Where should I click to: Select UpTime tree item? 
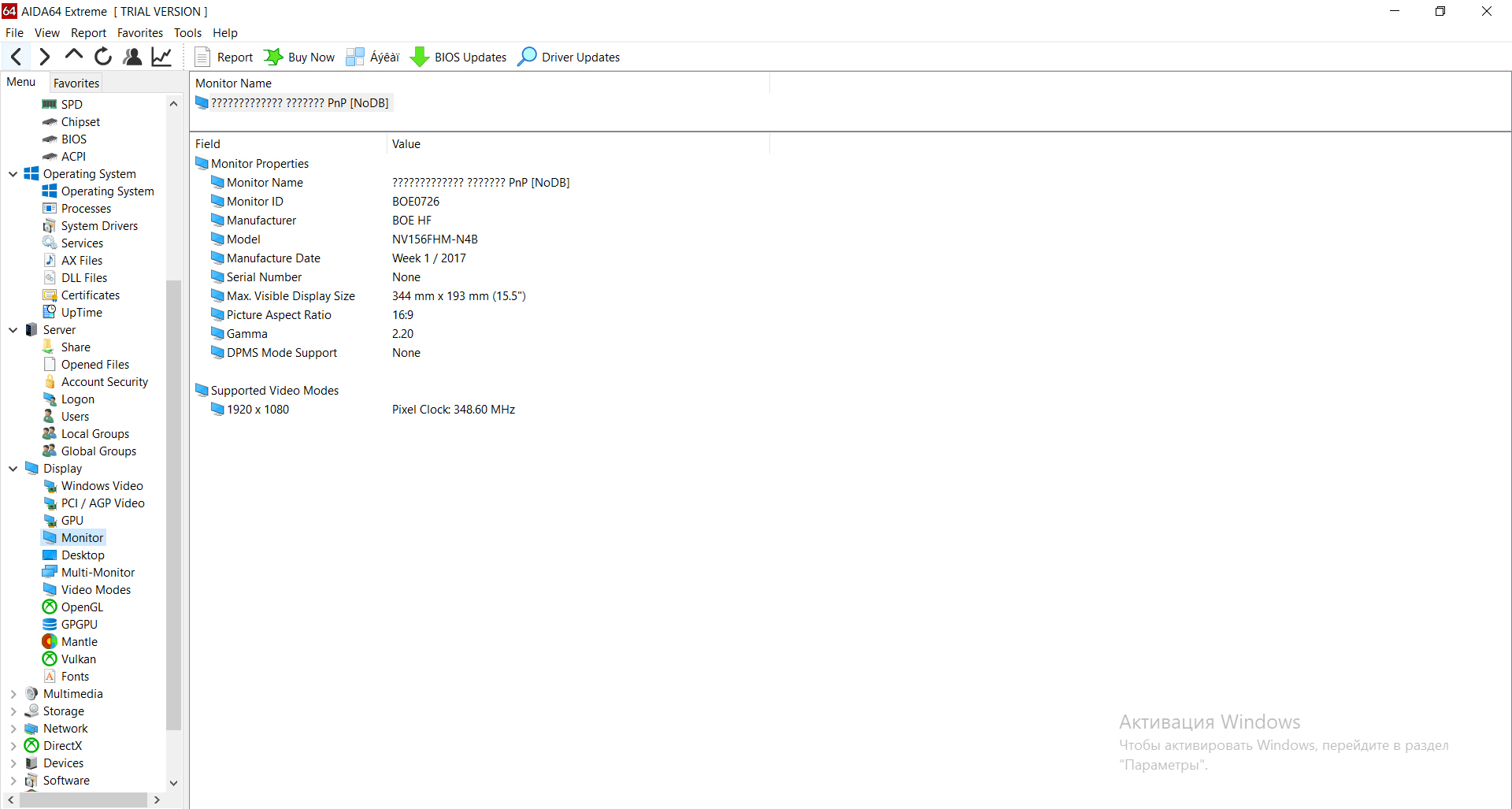(72, 313)
